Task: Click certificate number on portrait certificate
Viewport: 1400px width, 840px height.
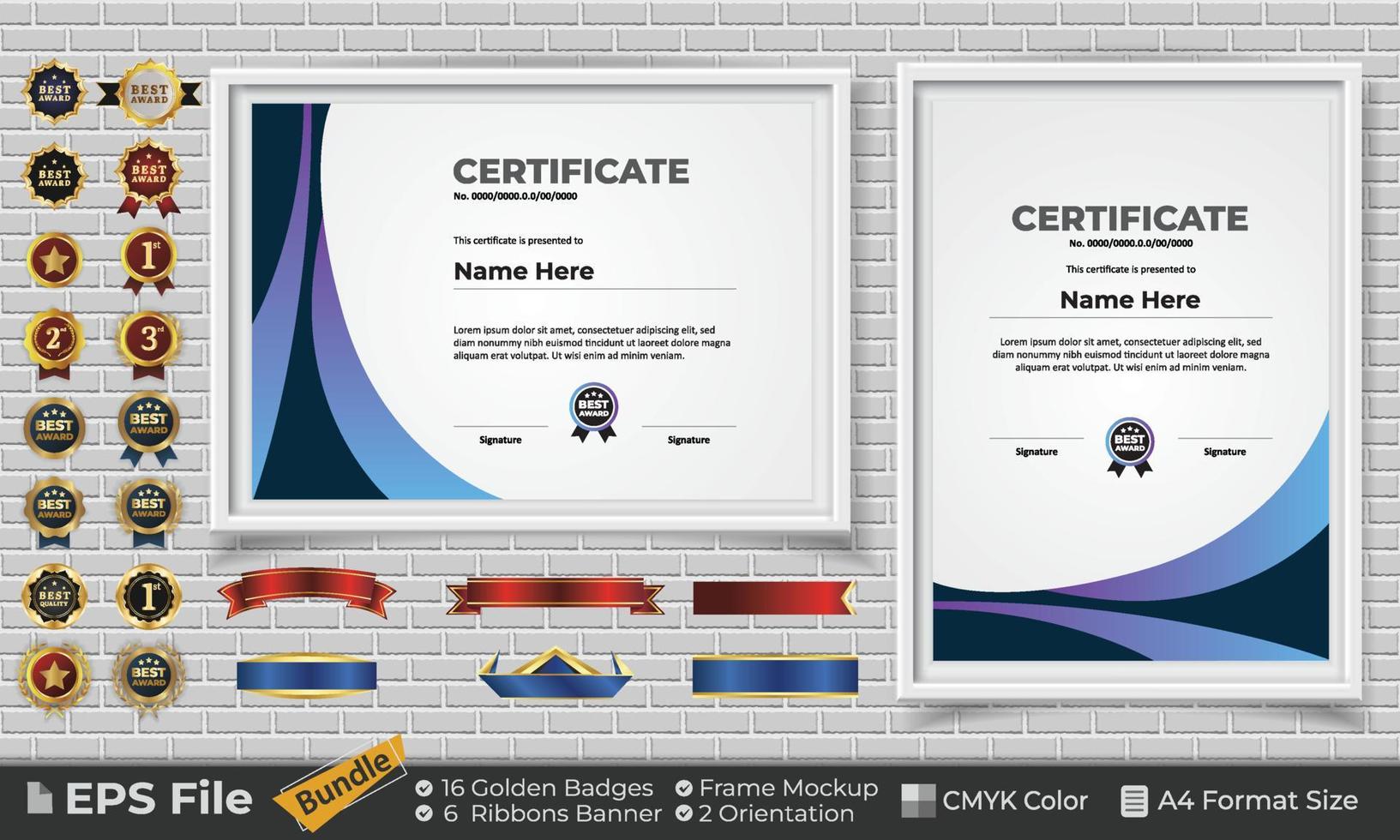Action: 1131,243
